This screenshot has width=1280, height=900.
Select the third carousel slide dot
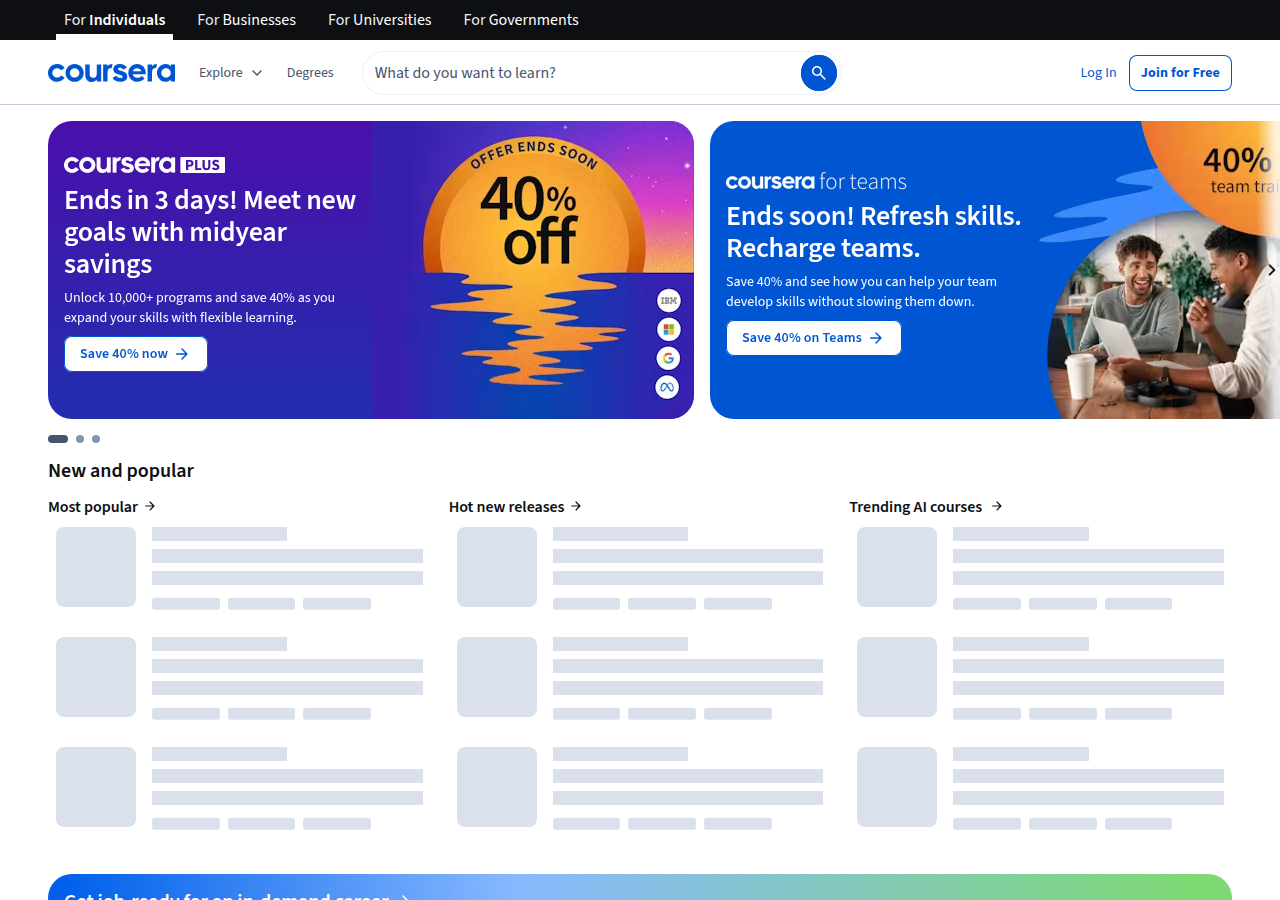click(96, 439)
